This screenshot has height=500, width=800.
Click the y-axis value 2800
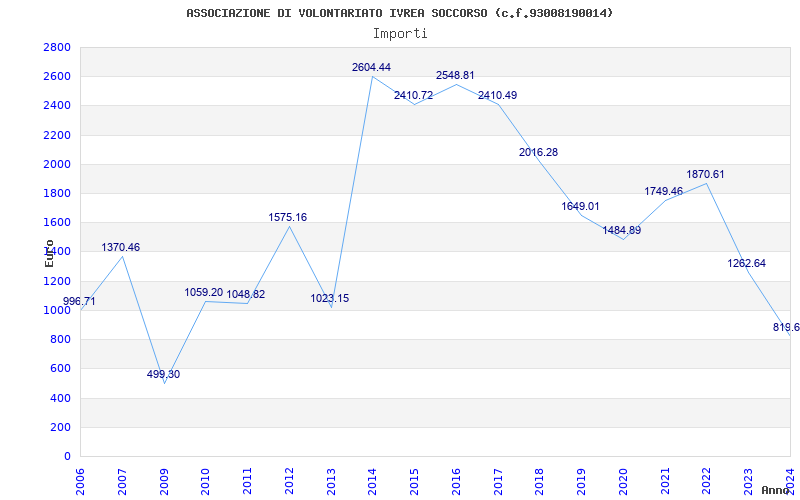pos(57,47)
